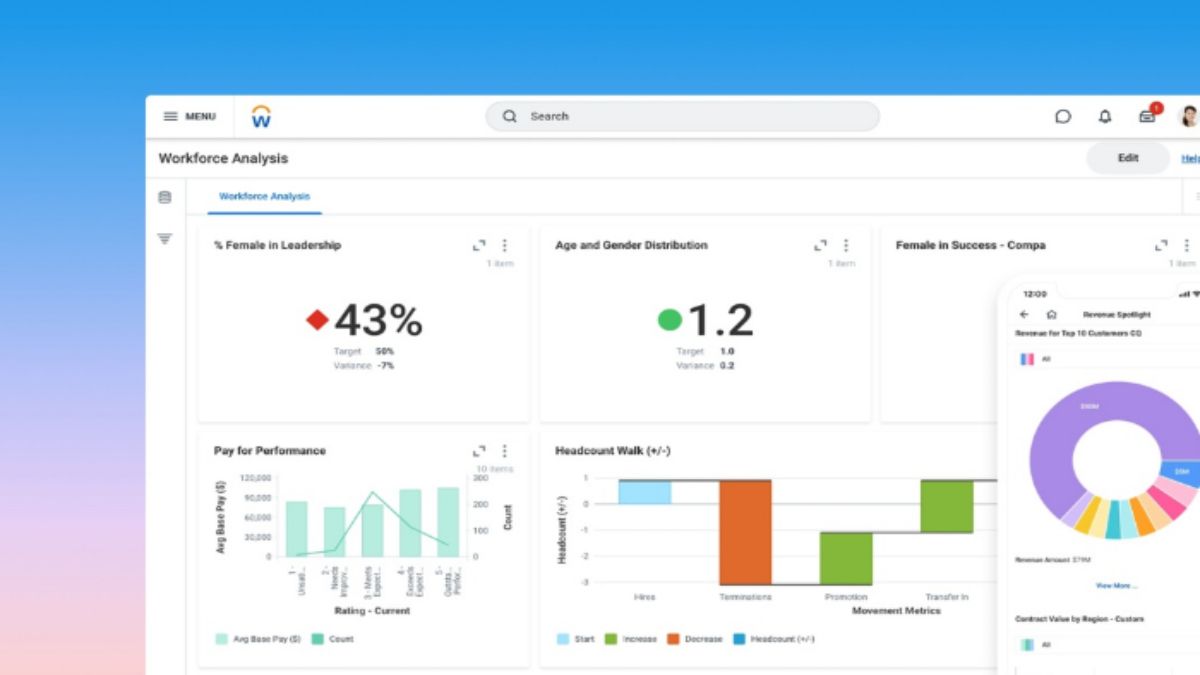The width and height of the screenshot is (1200, 675).
Task: Open more options for % Female in Leadership
Action: [x=504, y=245]
